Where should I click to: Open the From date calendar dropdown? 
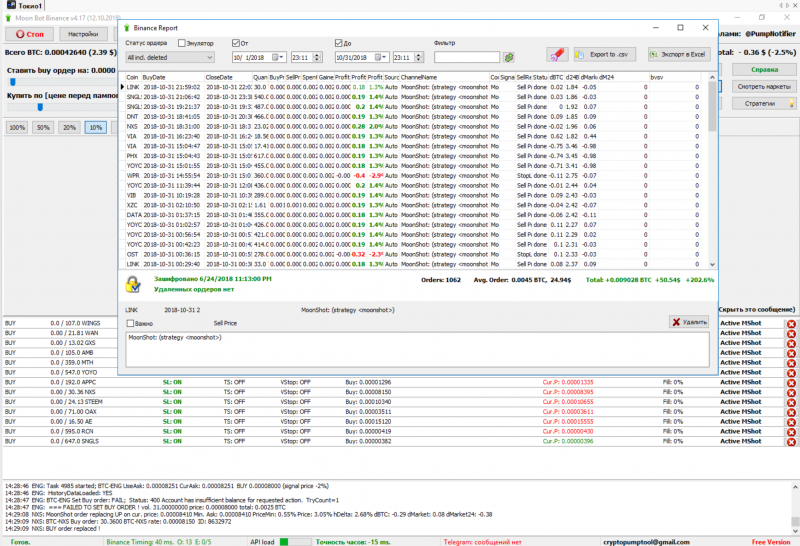tap(278, 58)
